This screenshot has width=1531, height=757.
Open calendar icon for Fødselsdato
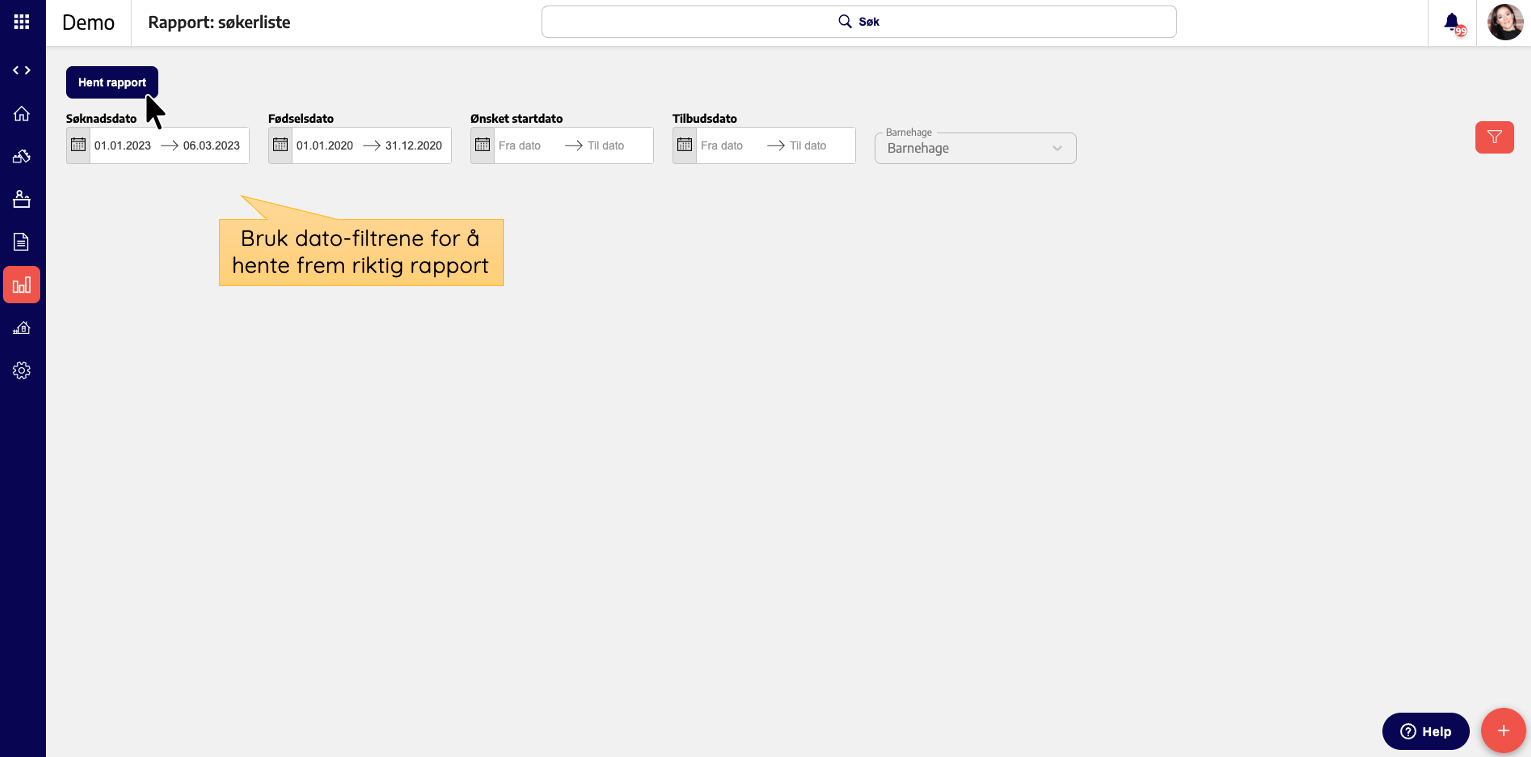[x=281, y=145]
